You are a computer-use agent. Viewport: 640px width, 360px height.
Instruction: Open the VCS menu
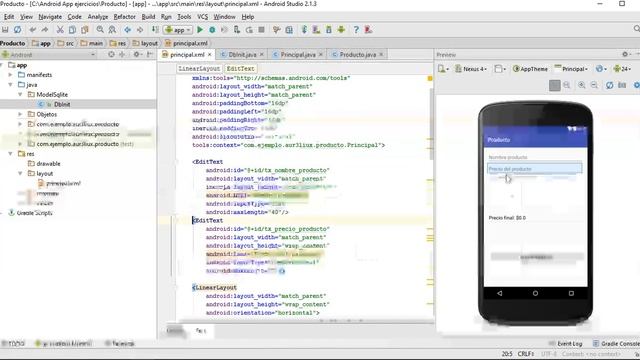click(202, 17)
